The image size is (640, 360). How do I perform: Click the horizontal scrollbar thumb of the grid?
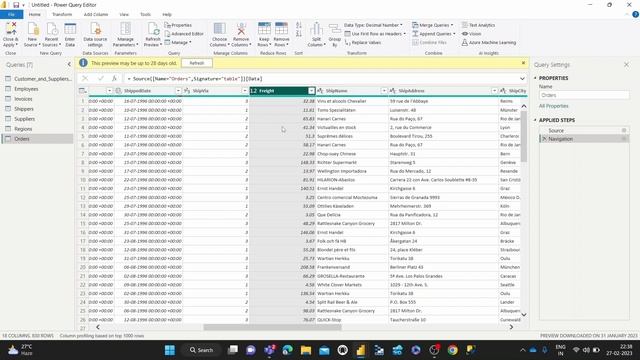click(272, 327)
